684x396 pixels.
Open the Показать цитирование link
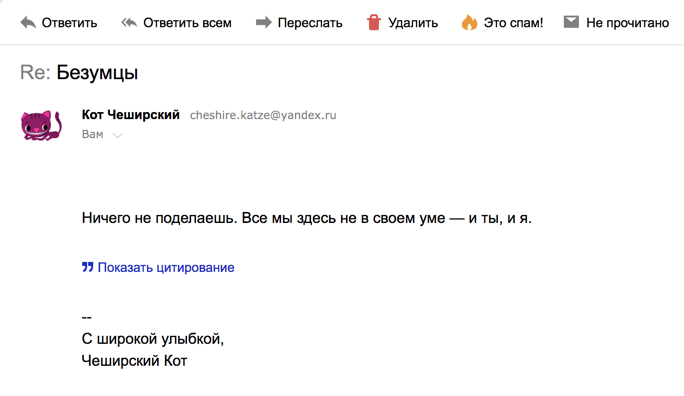coord(166,267)
